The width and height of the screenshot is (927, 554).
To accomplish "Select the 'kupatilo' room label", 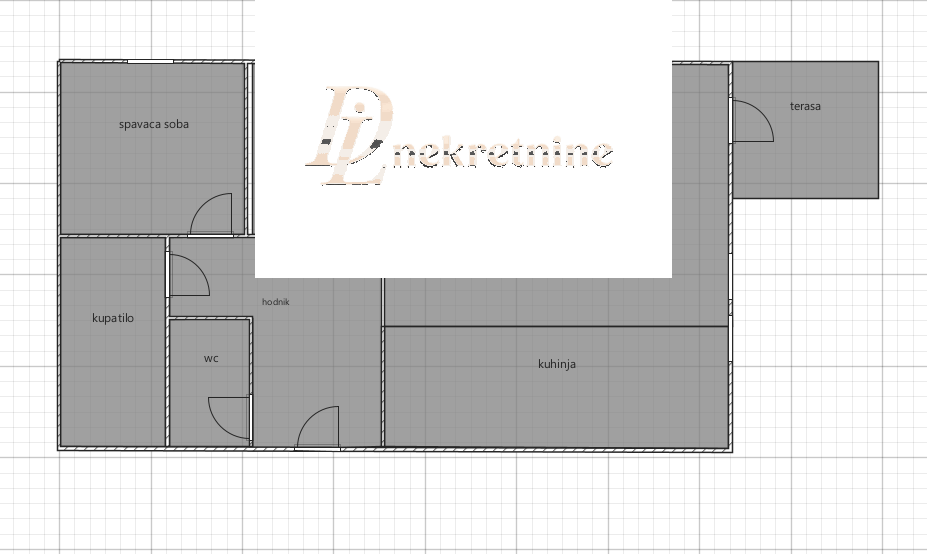I will [x=113, y=318].
